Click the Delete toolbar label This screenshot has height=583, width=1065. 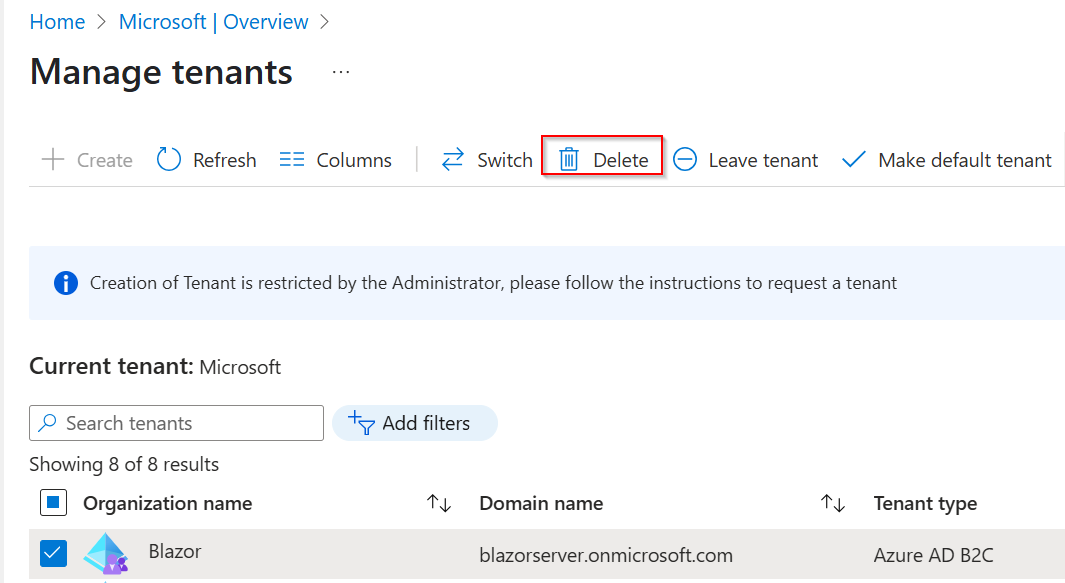(621, 160)
